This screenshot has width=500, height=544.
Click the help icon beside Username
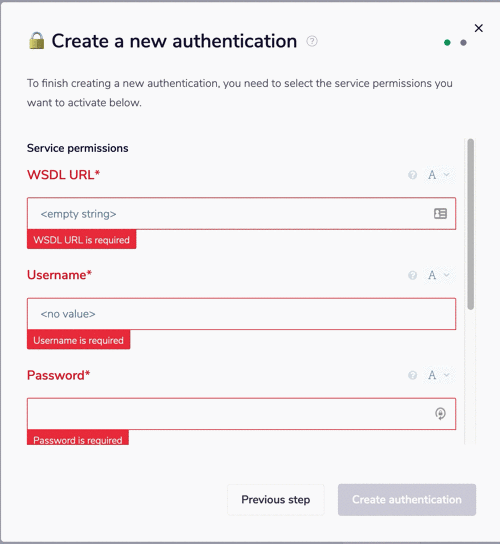(x=412, y=275)
